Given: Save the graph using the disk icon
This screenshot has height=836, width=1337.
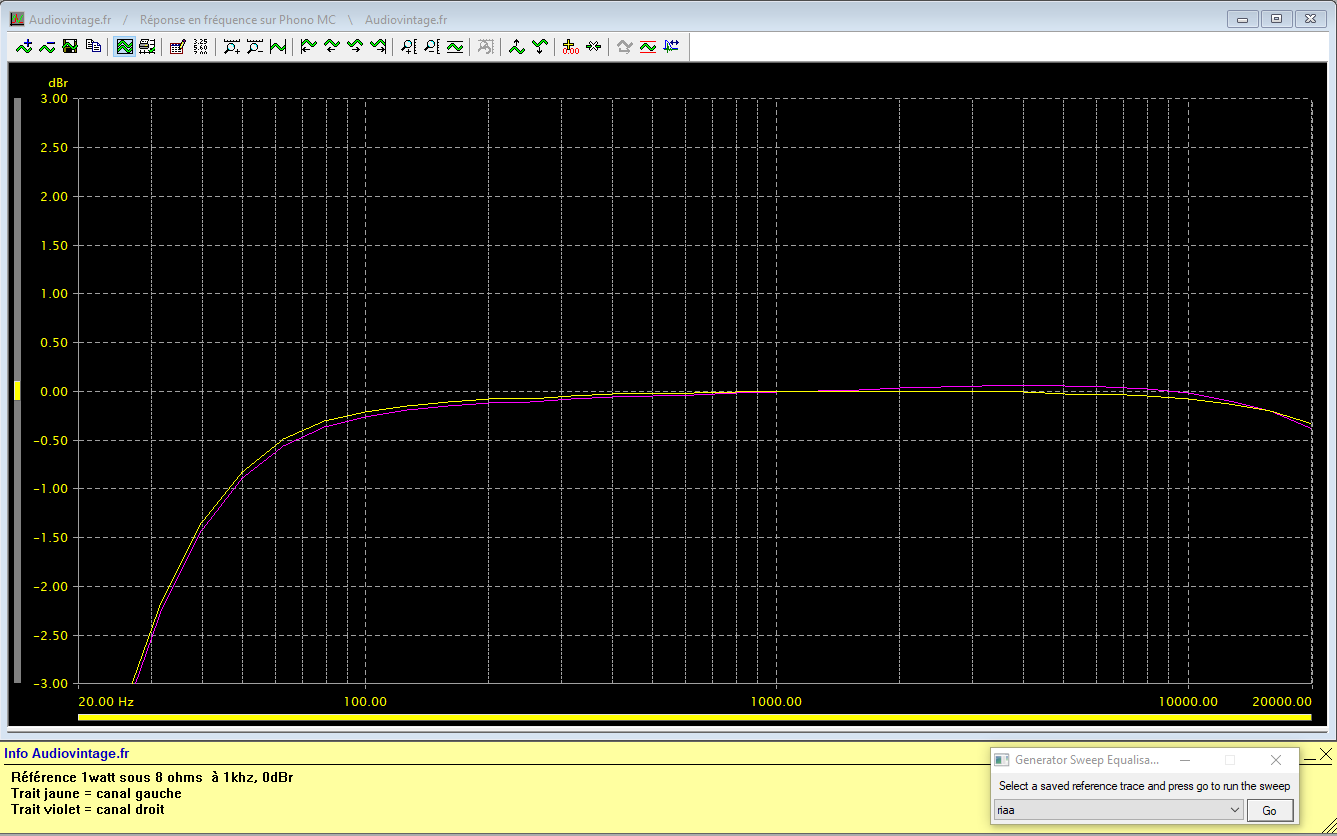Looking at the screenshot, I should [70, 46].
